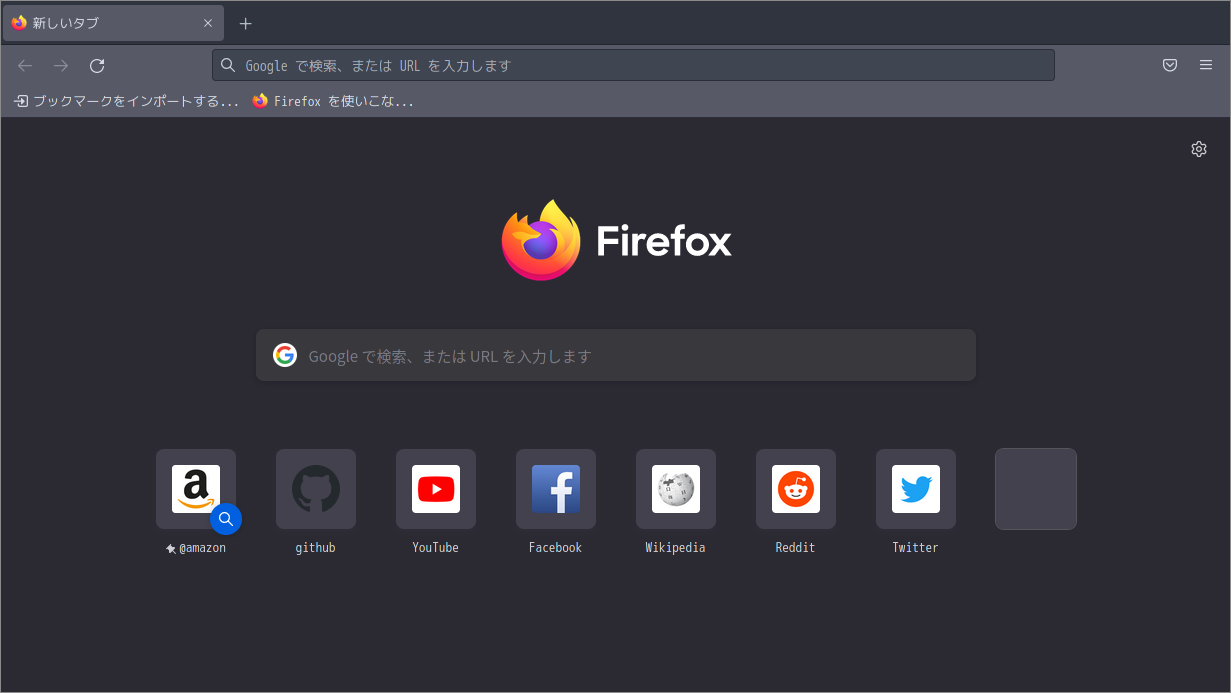This screenshot has width=1231, height=693.
Task: Click the Google logo in search box
Action: [285, 356]
